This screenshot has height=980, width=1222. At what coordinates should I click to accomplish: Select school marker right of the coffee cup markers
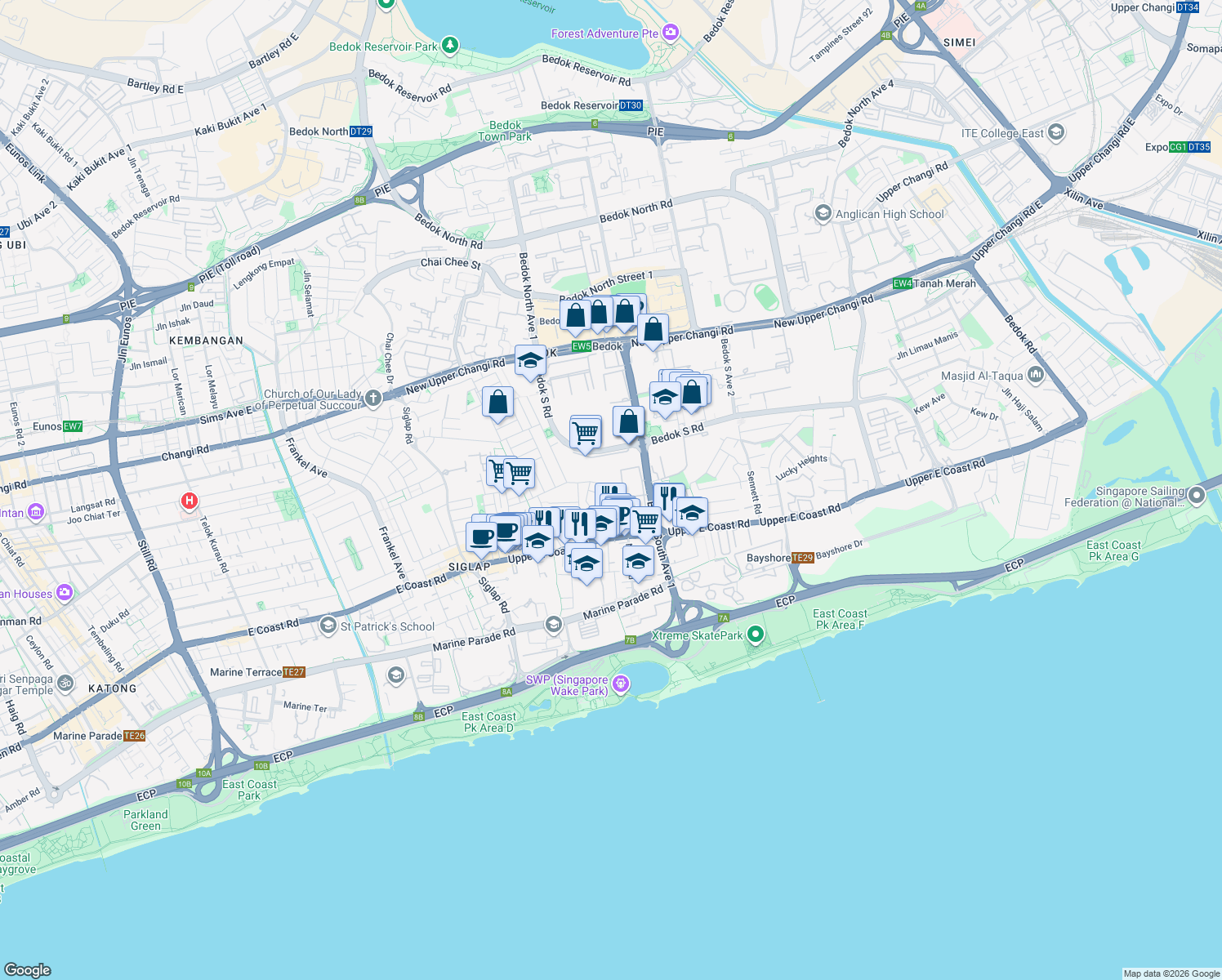pyautogui.click(x=537, y=541)
